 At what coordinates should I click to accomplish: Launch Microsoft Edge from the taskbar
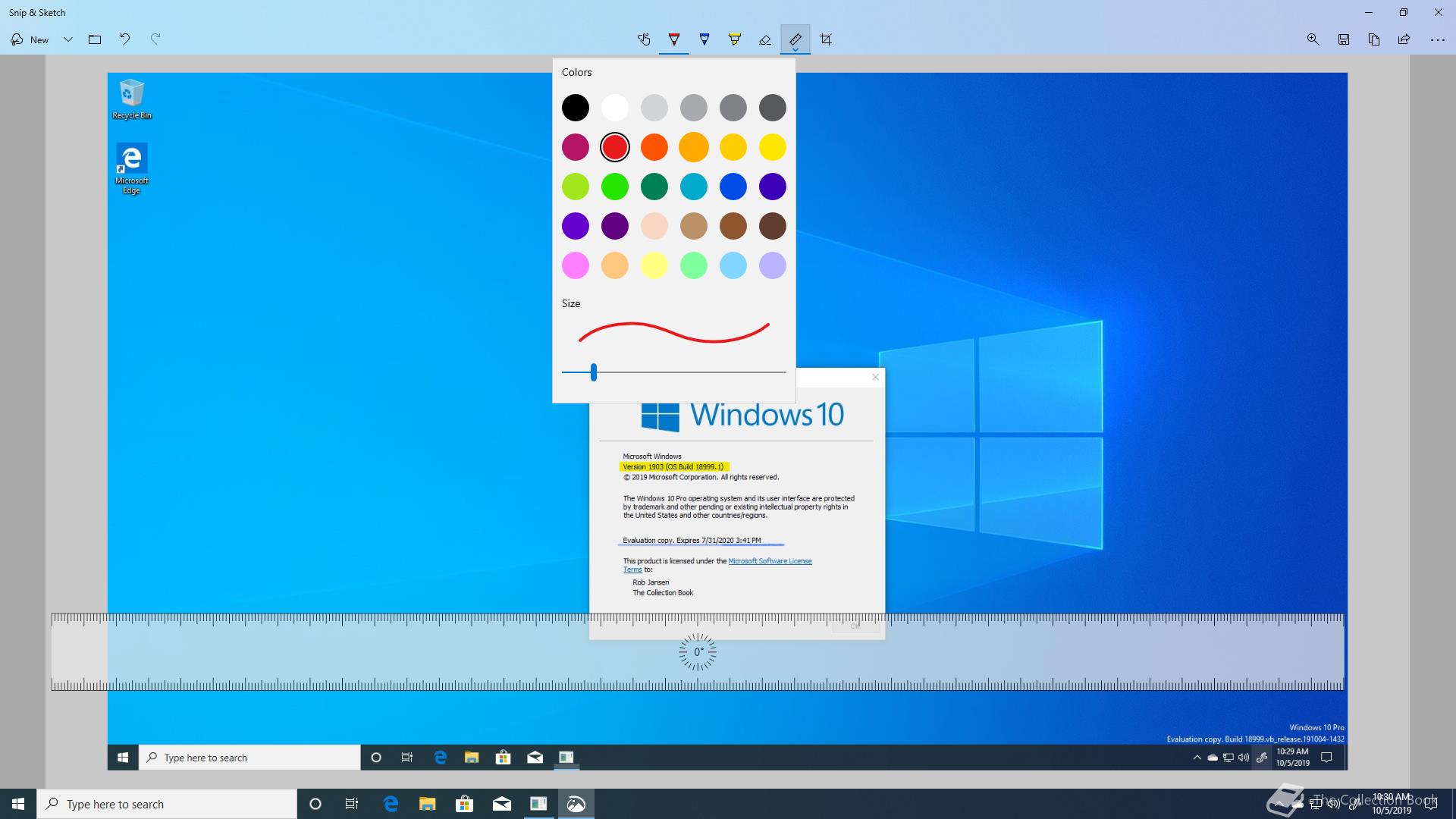[x=391, y=804]
